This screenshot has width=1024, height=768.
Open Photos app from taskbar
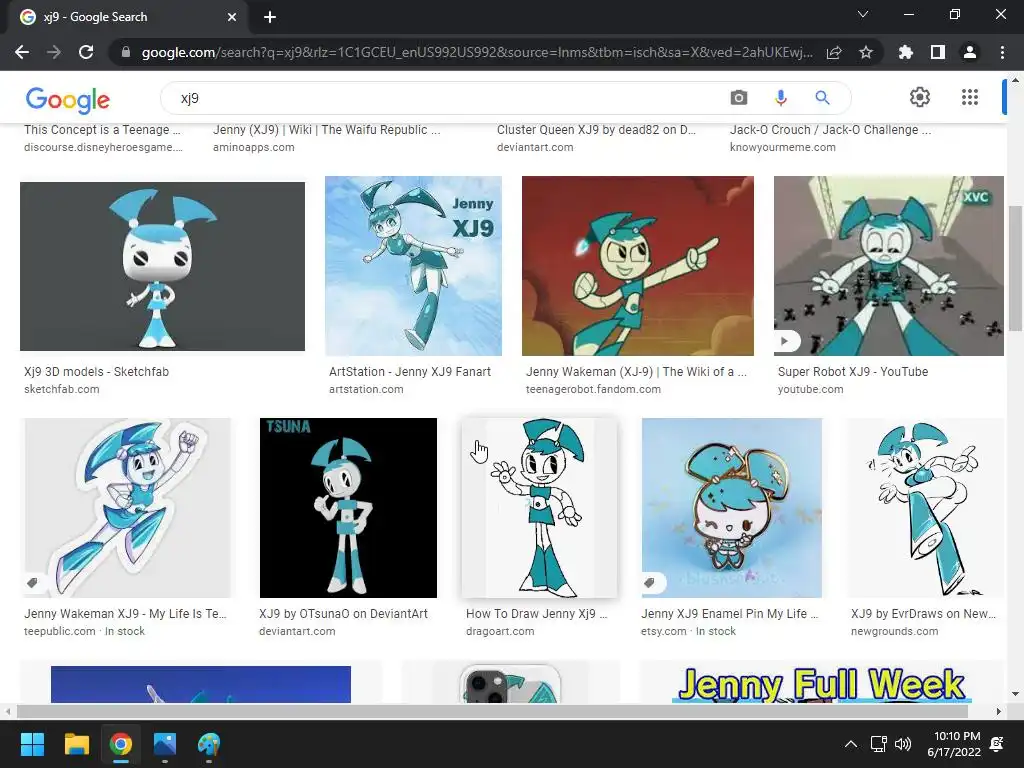click(x=165, y=744)
